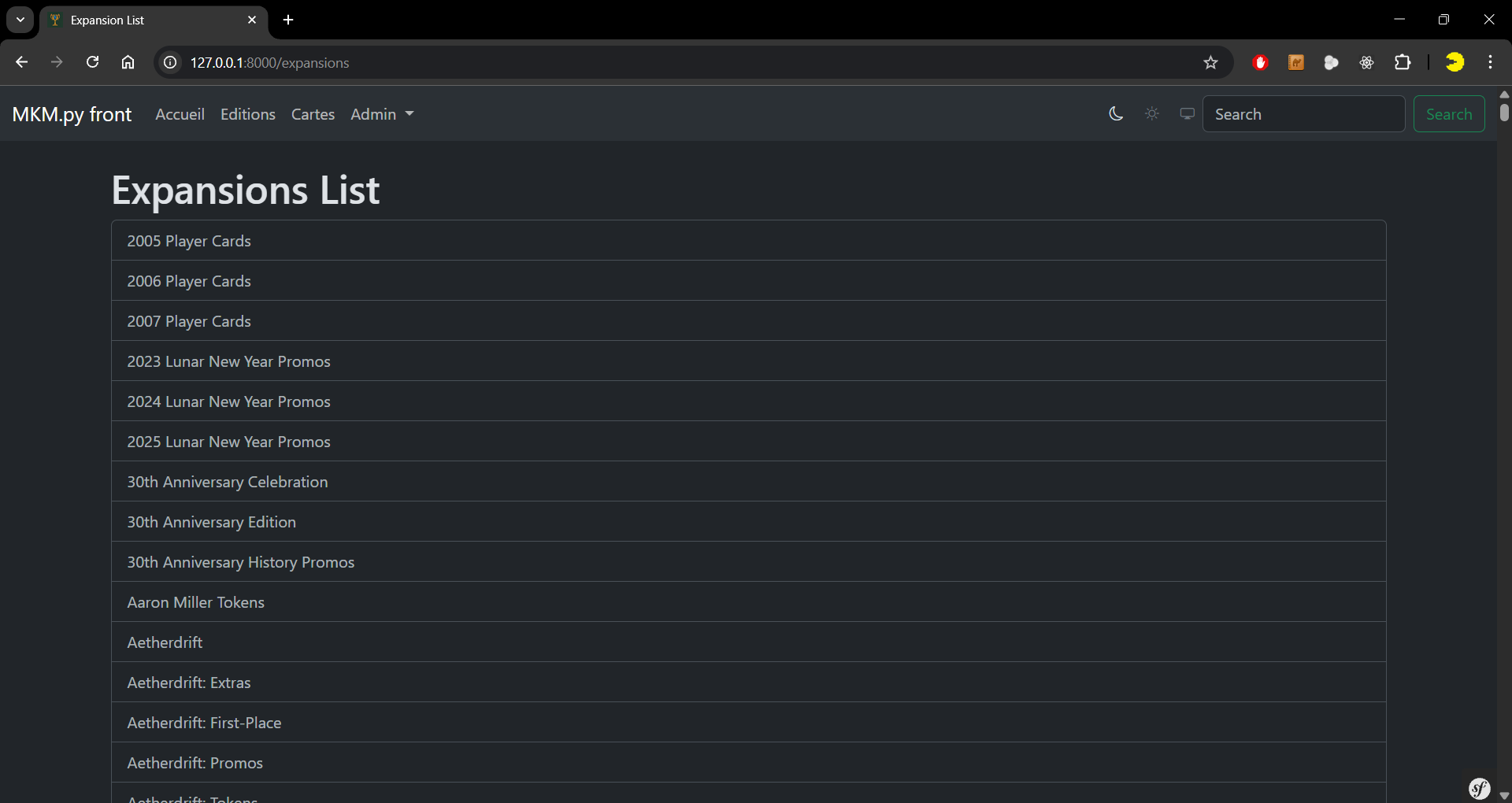Open the Extensions puzzle icon
The image size is (1512, 803).
coord(1403,62)
